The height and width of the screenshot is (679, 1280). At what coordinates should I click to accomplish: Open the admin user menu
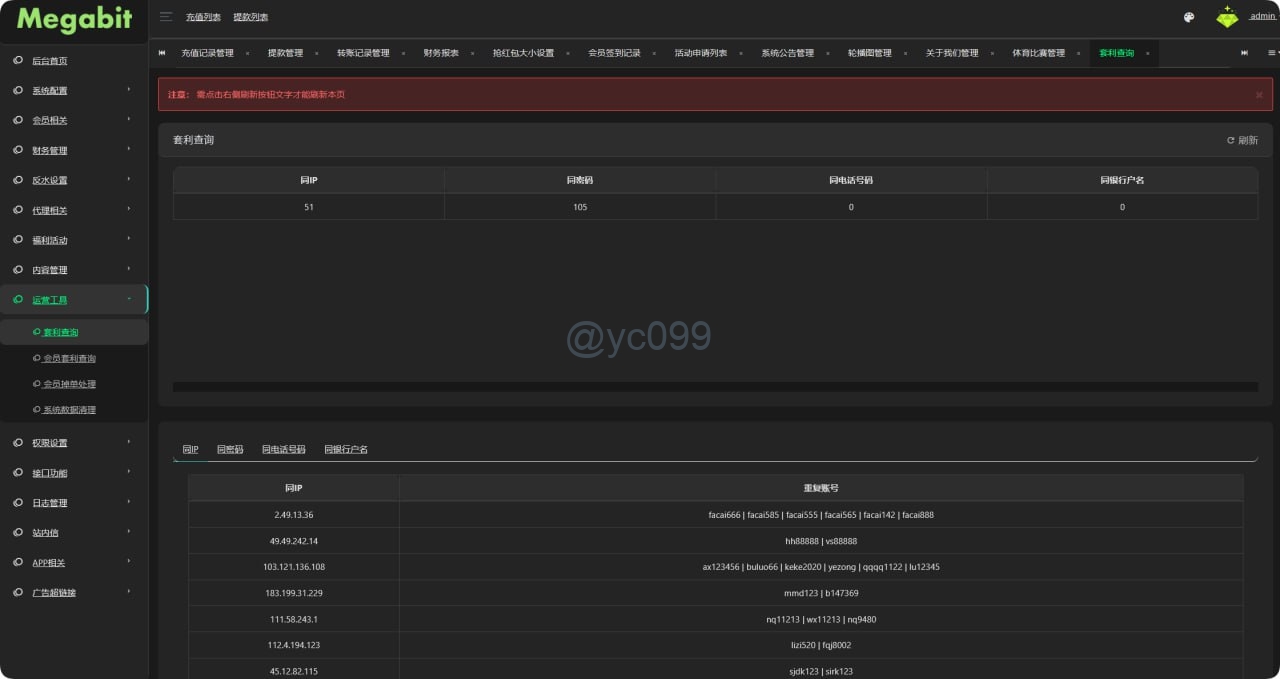pyautogui.click(x=1262, y=17)
